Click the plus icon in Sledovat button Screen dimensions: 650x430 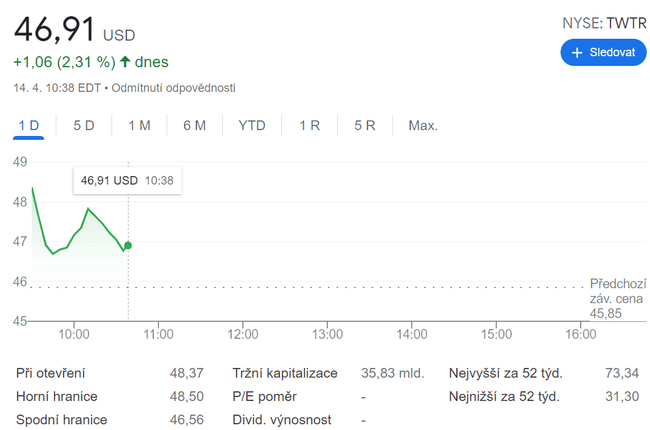577,52
